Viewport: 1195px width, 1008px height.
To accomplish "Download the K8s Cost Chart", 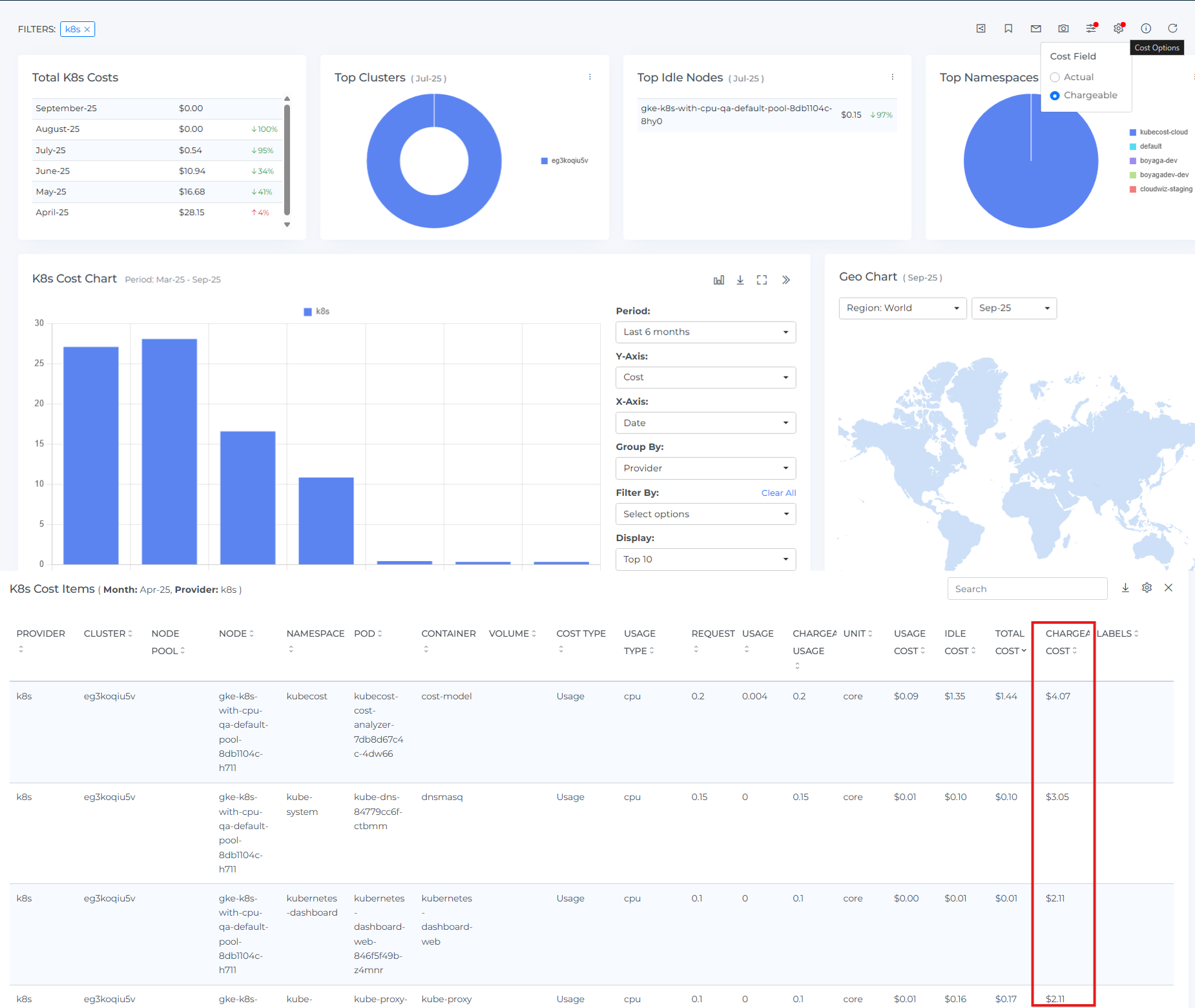I will [740, 280].
